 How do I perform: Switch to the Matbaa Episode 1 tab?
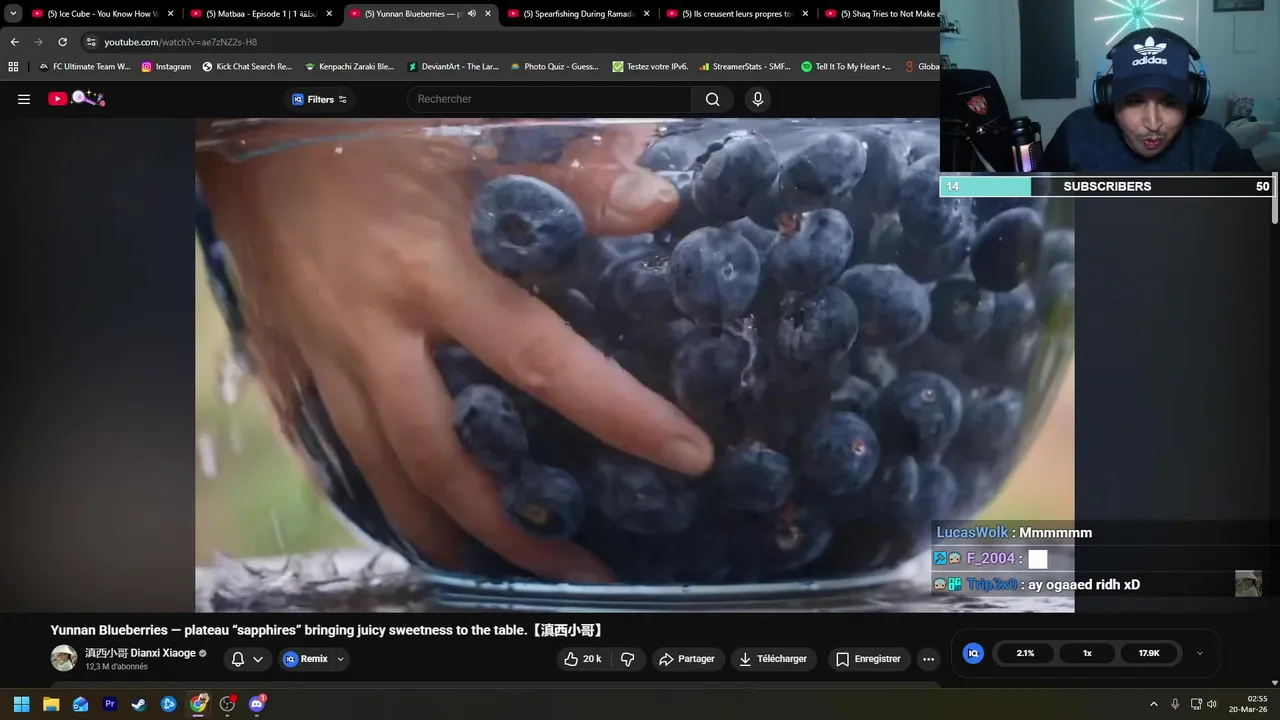262,14
